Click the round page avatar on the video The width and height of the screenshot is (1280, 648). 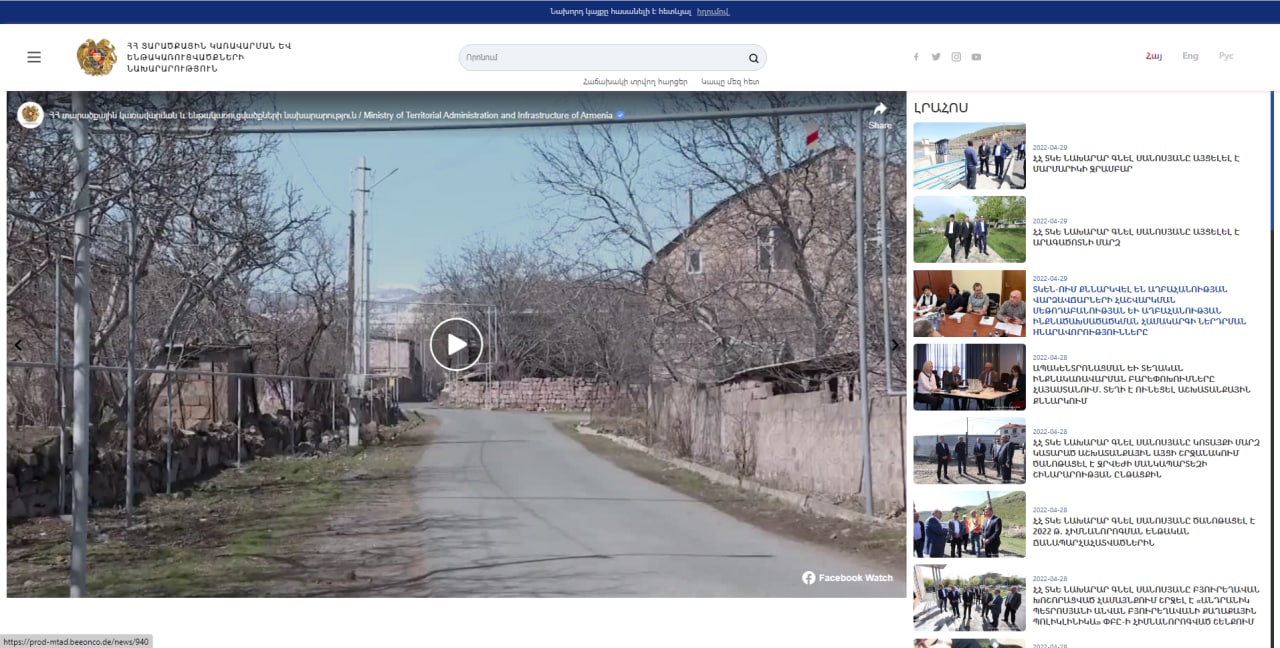pyautogui.click(x=31, y=114)
